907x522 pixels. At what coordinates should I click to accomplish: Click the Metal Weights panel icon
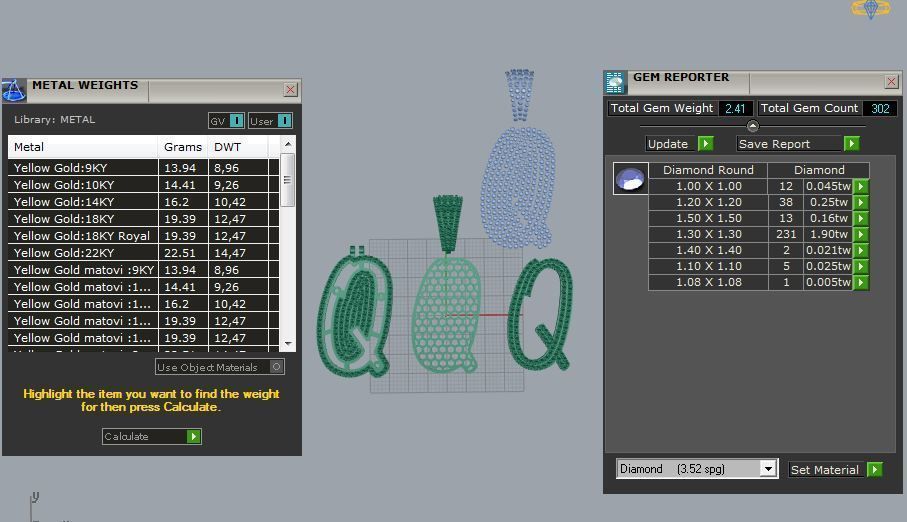pos(13,90)
